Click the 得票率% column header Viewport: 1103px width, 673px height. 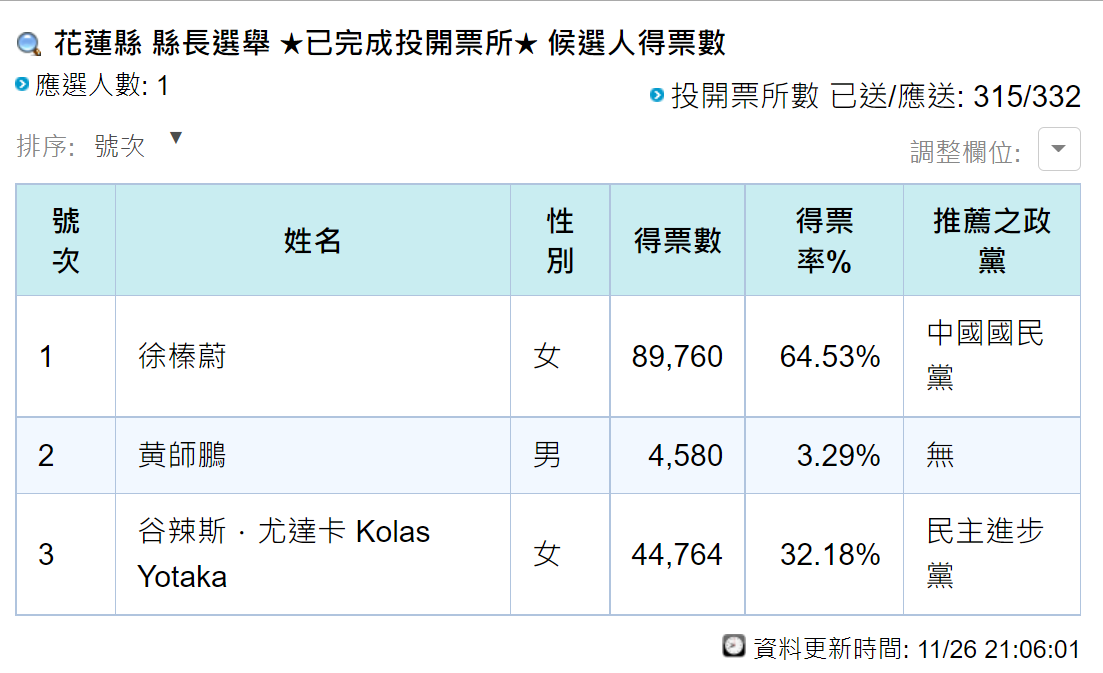824,240
